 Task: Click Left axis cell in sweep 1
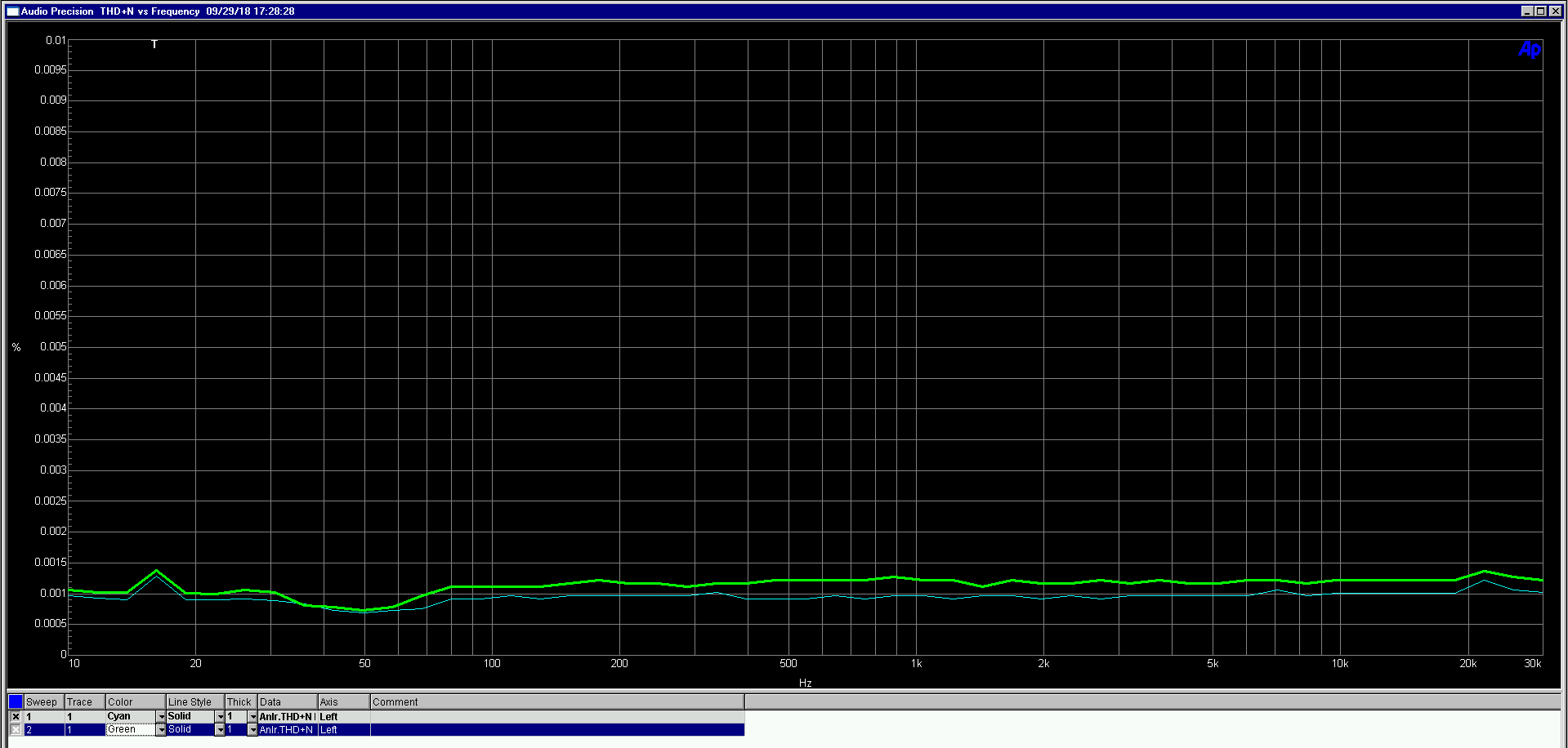pos(344,716)
